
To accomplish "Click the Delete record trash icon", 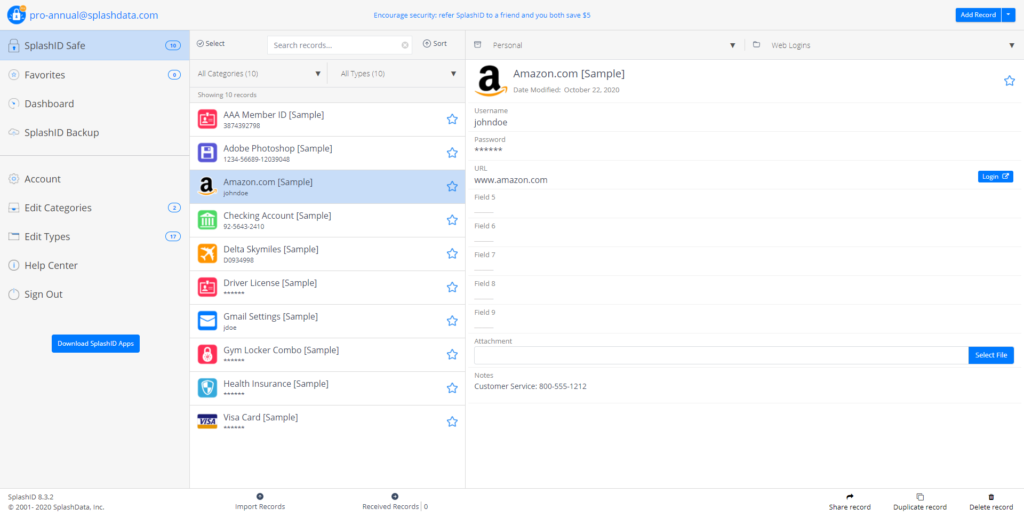I will tap(991, 496).
